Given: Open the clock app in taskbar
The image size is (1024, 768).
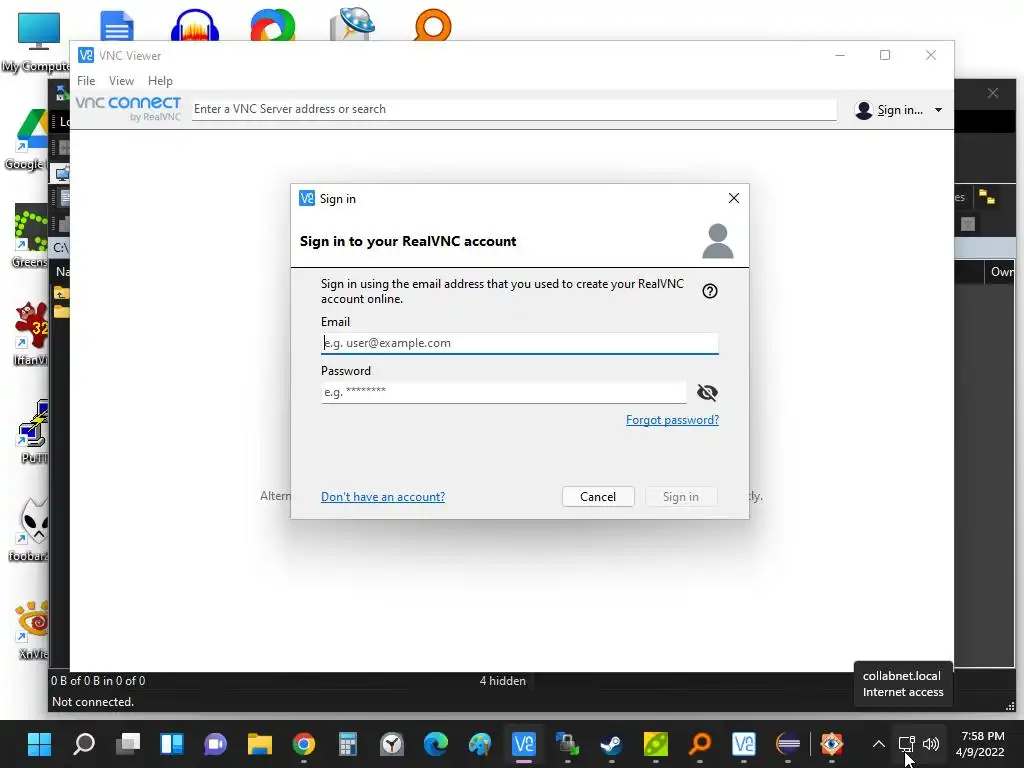Looking at the screenshot, I should (x=392, y=744).
